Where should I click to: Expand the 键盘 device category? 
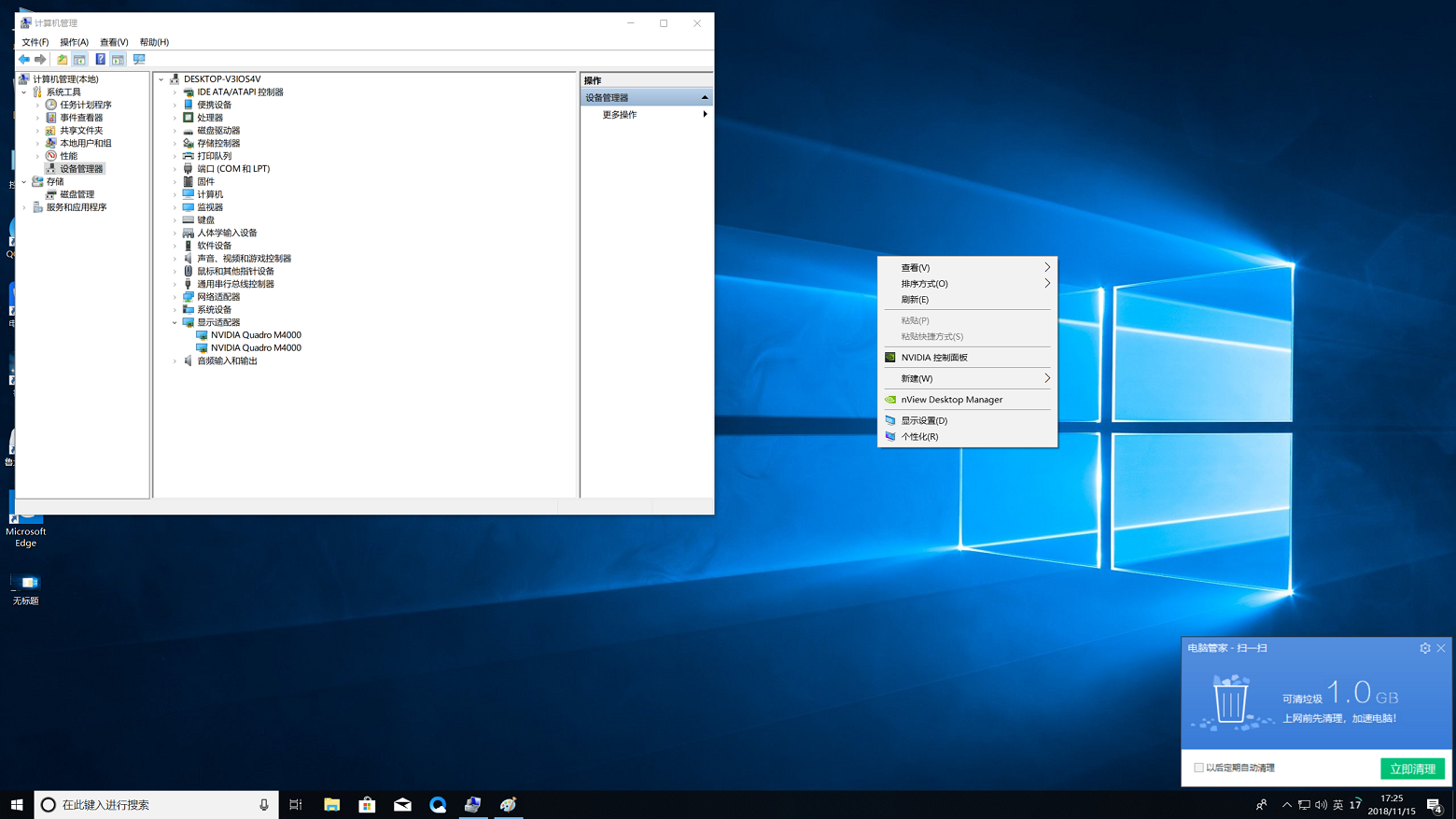coord(175,220)
